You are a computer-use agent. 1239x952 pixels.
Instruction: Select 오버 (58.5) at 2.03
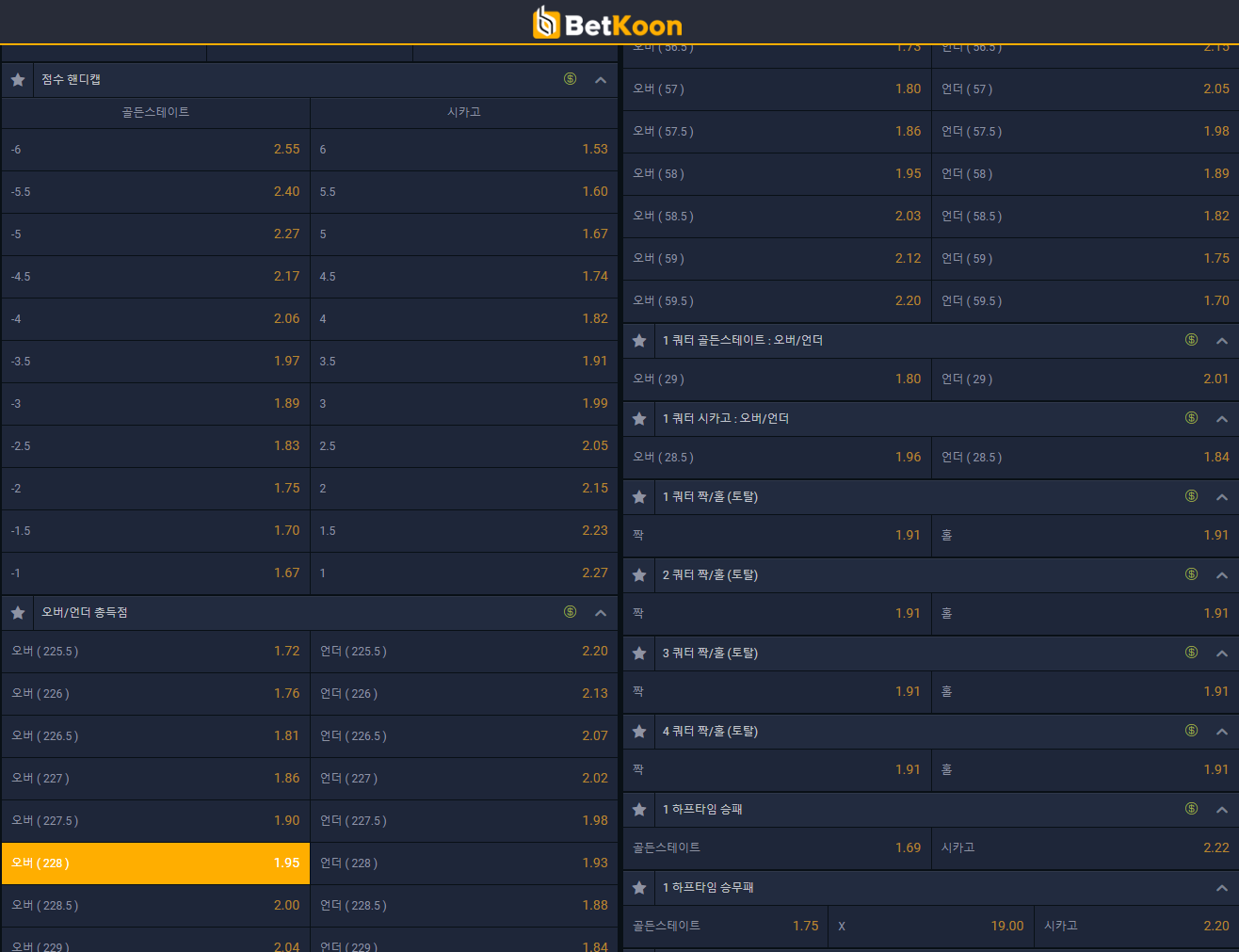coord(777,217)
